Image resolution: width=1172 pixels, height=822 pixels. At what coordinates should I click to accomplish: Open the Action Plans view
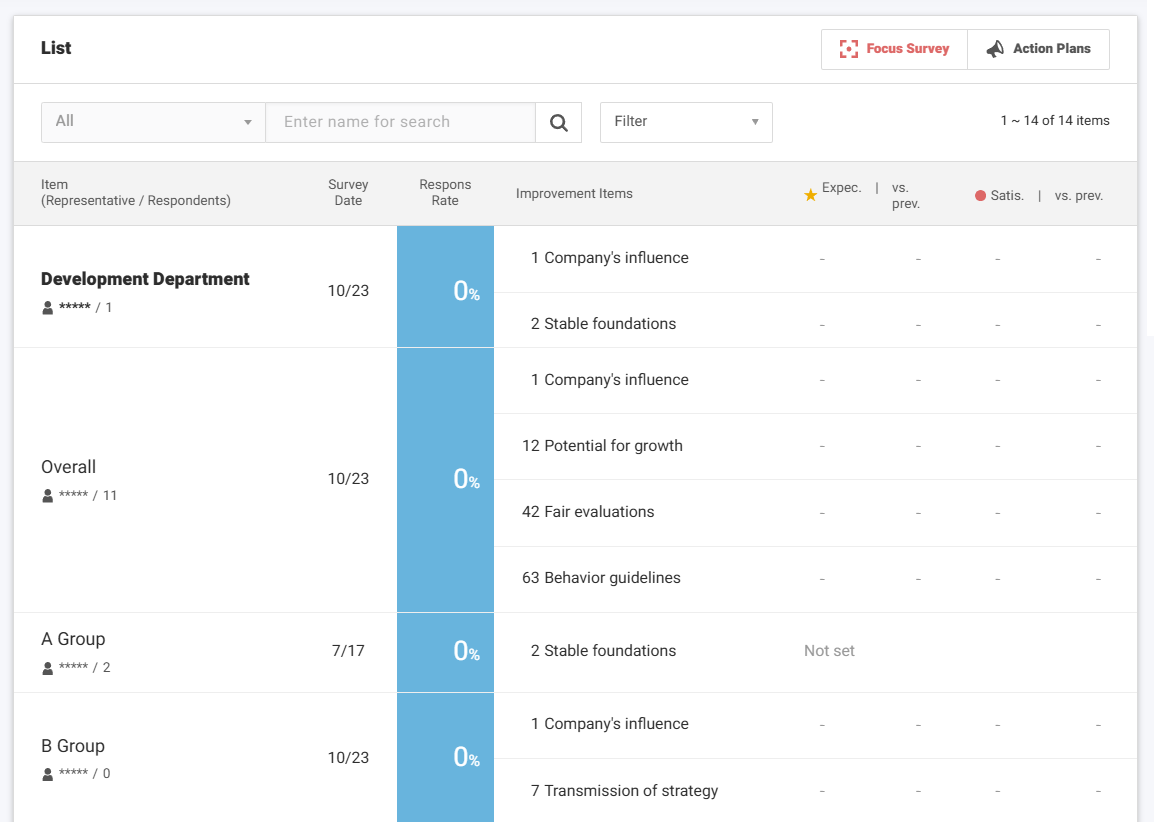[x=1039, y=49]
